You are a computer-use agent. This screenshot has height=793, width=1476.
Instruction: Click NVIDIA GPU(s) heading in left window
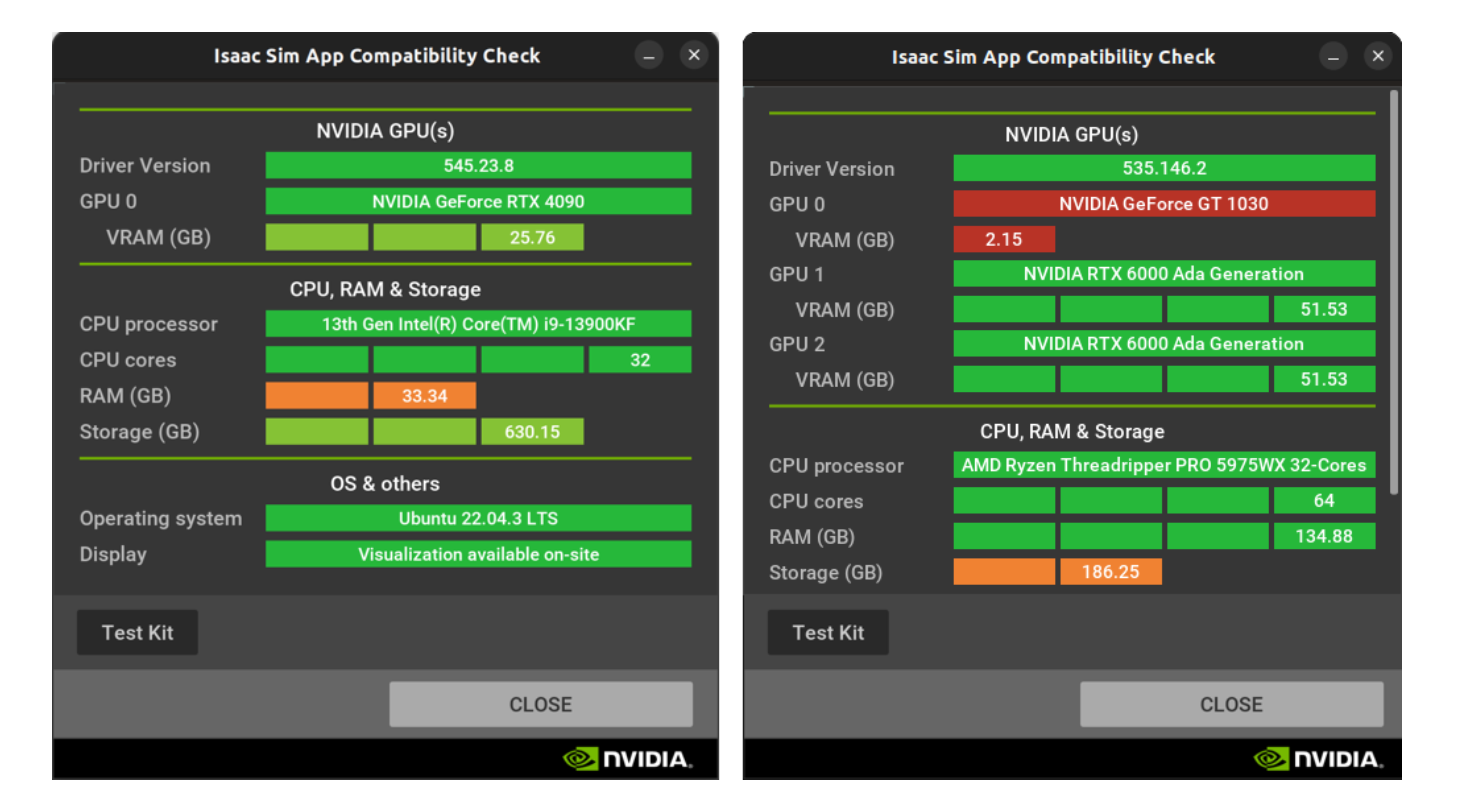click(385, 130)
